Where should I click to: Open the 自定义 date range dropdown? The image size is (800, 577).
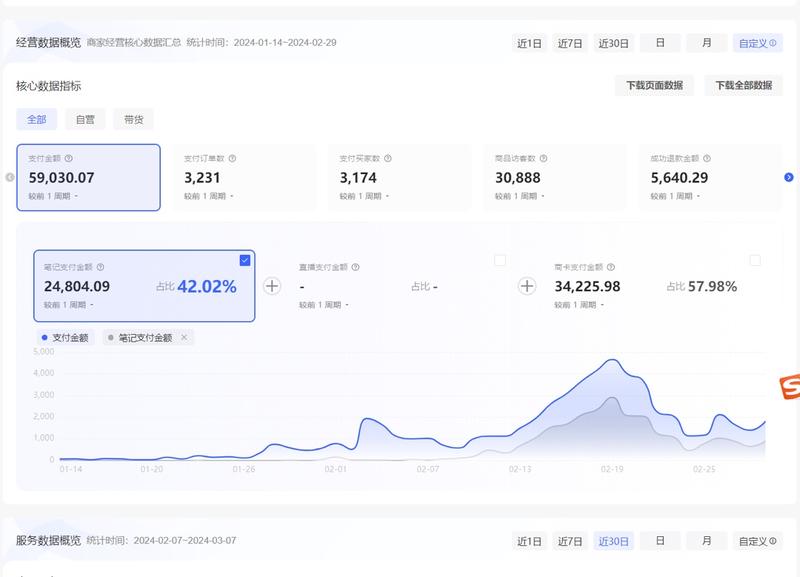(x=757, y=43)
